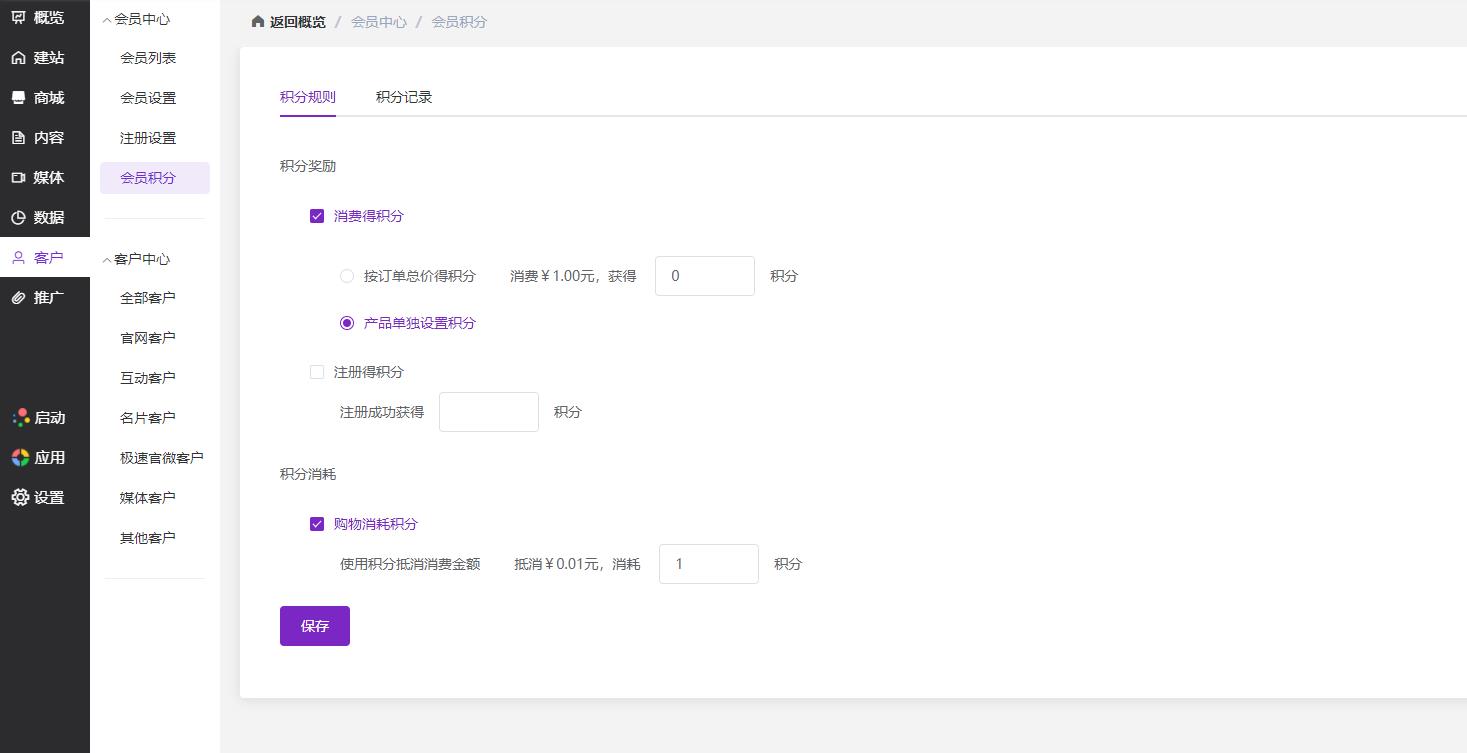This screenshot has height=753, width=1467.
Task: Click 会员积分 breadcrumb text
Action: point(459,21)
